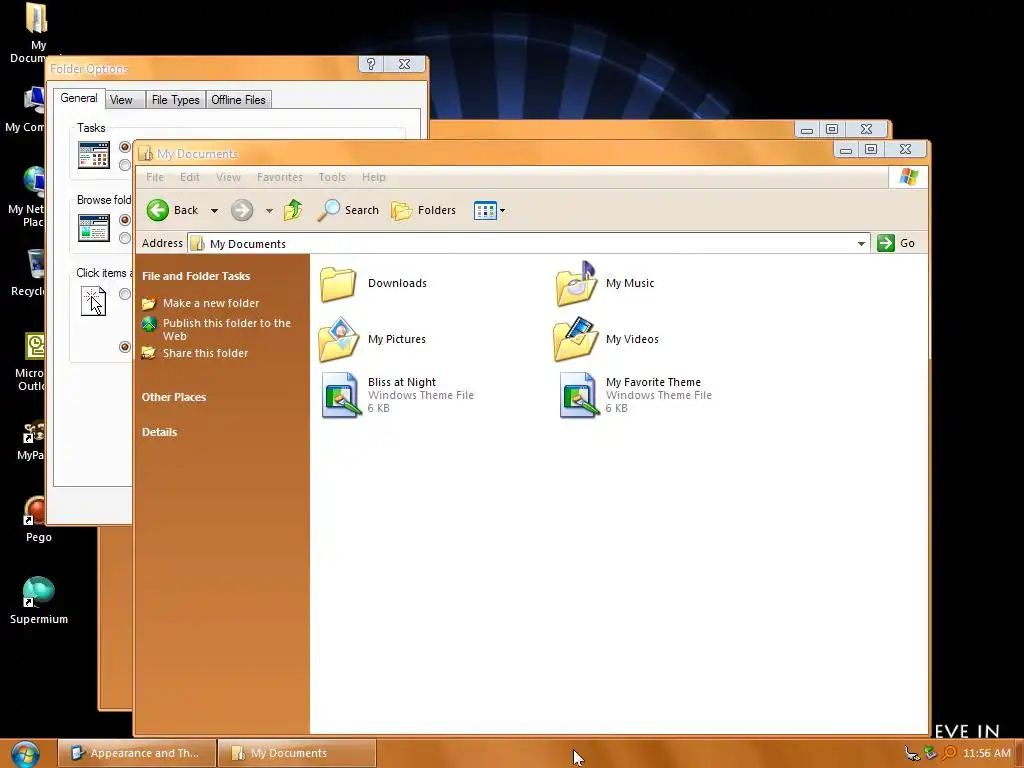Click the grayed Forward arrow button
The image size is (1024, 768).
coord(242,210)
